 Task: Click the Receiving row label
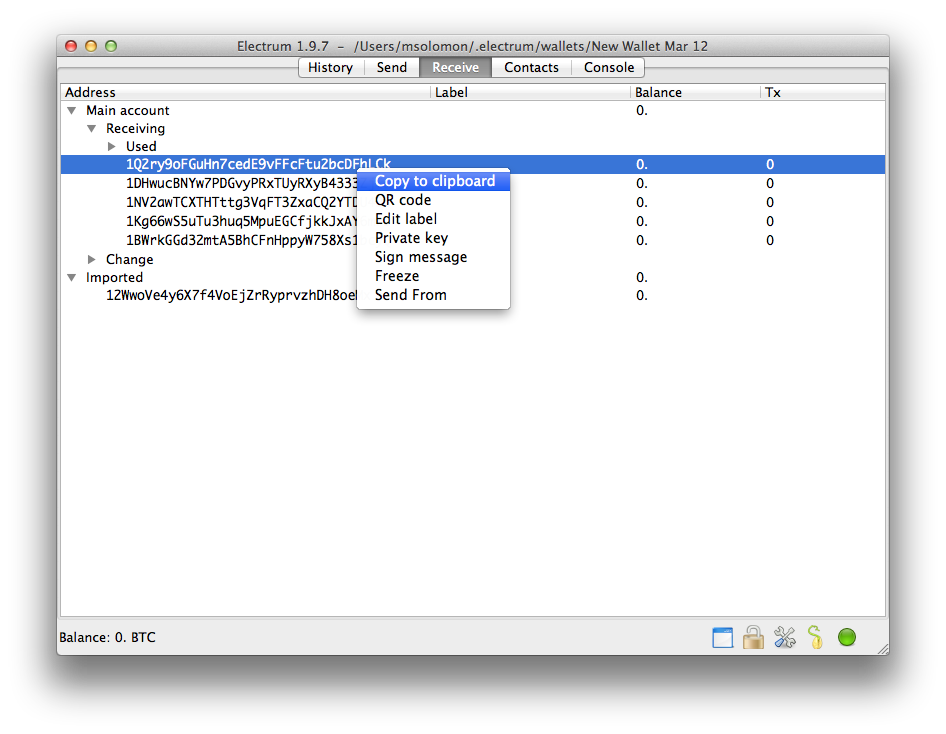coord(135,128)
